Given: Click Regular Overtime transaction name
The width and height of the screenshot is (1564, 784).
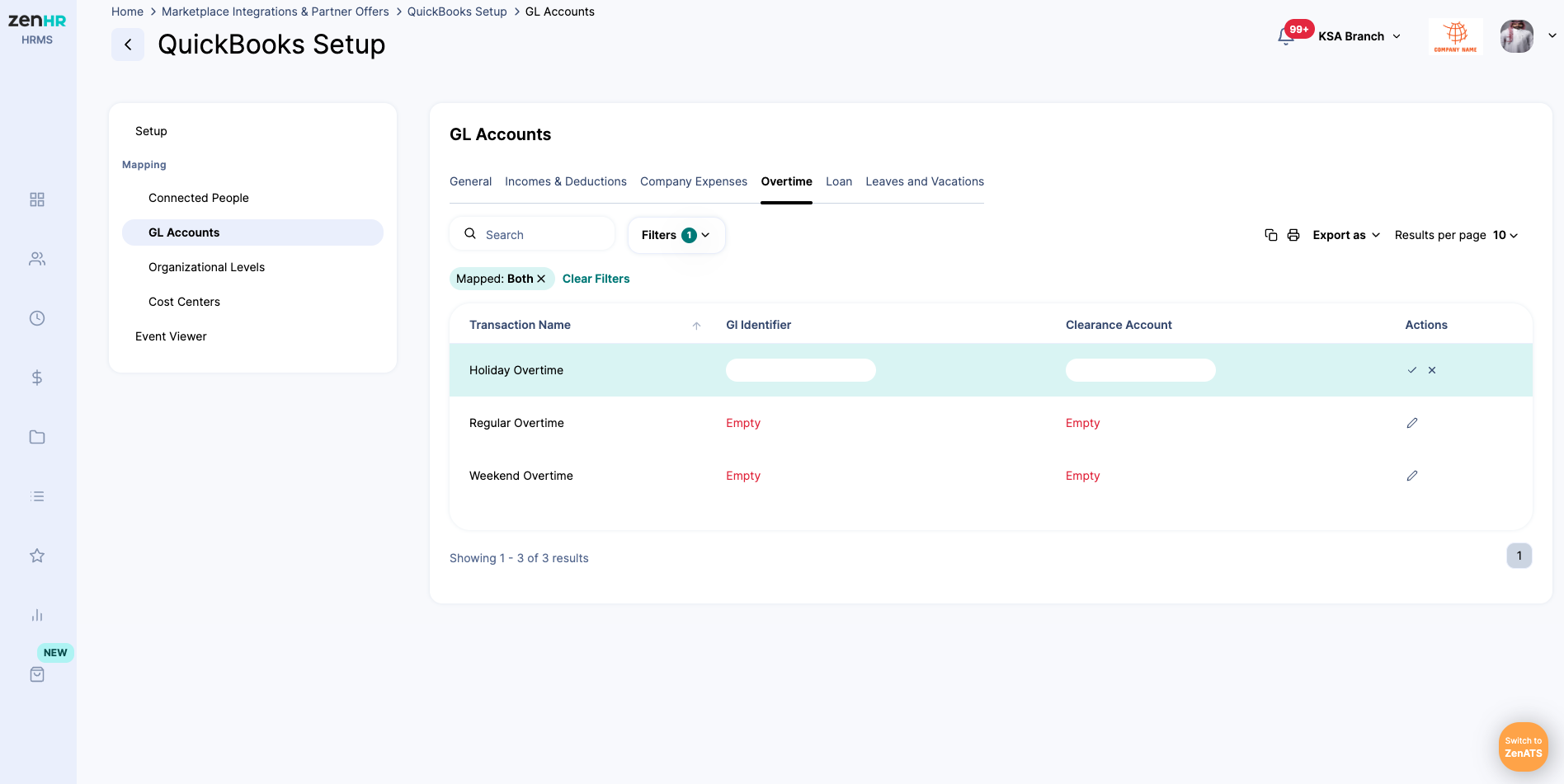Looking at the screenshot, I should point(516,423).
